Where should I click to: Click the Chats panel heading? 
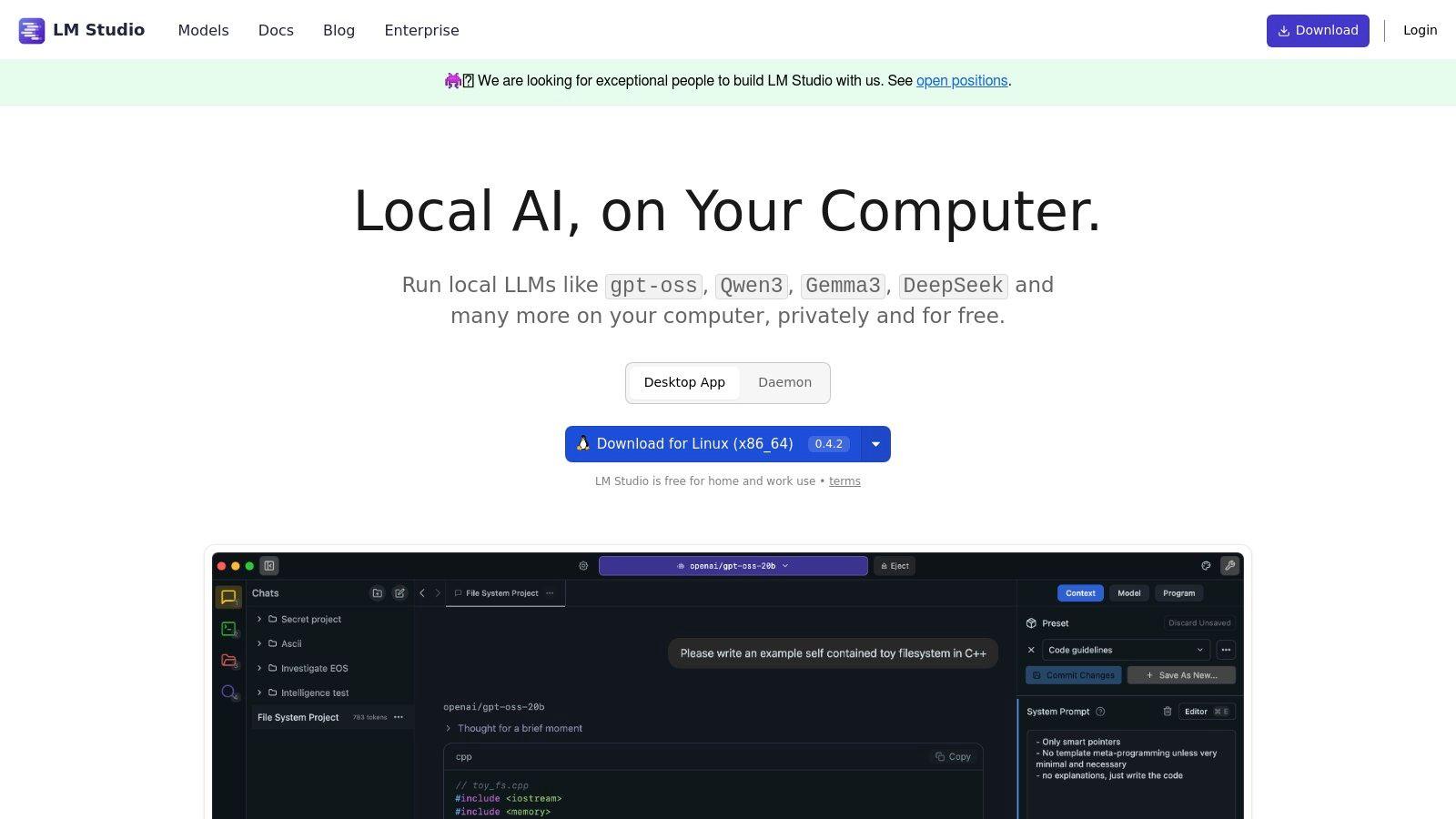pos(266,593)
